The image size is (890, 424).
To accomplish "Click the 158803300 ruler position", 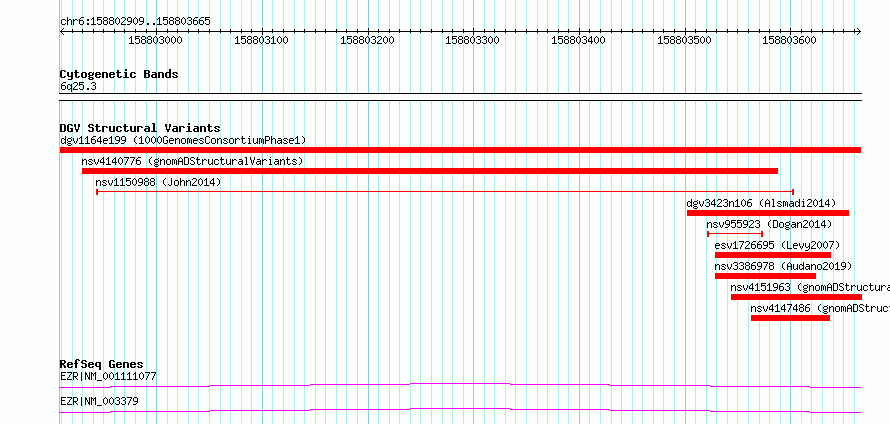I will coord(473,40).
